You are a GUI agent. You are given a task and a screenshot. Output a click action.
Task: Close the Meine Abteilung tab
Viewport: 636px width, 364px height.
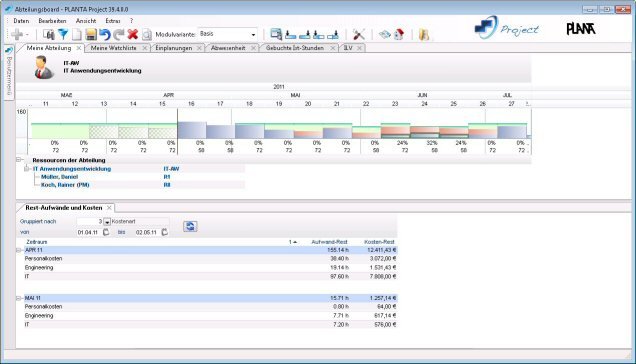tap(79, 48)
